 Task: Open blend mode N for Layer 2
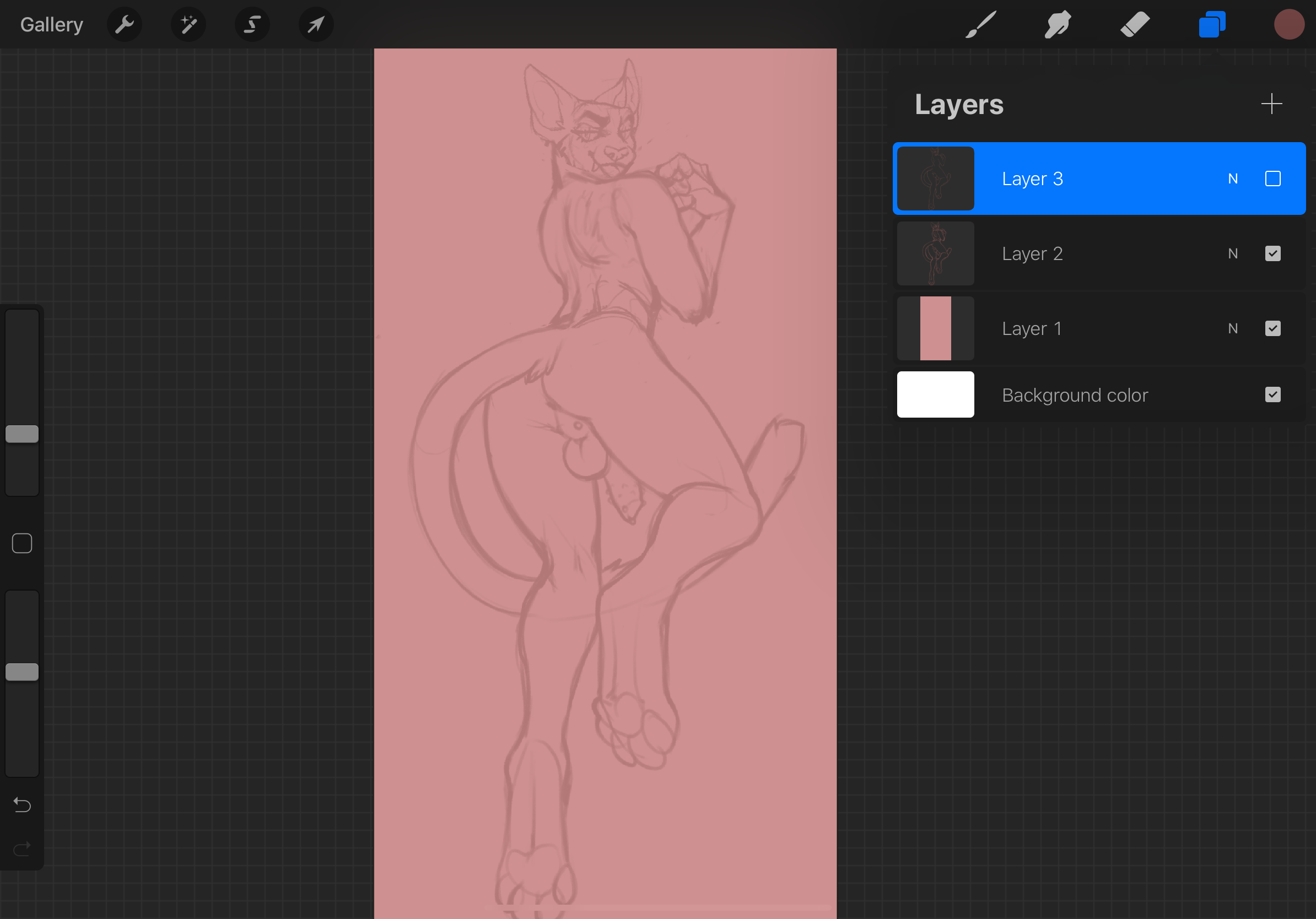click(1233, 254)
